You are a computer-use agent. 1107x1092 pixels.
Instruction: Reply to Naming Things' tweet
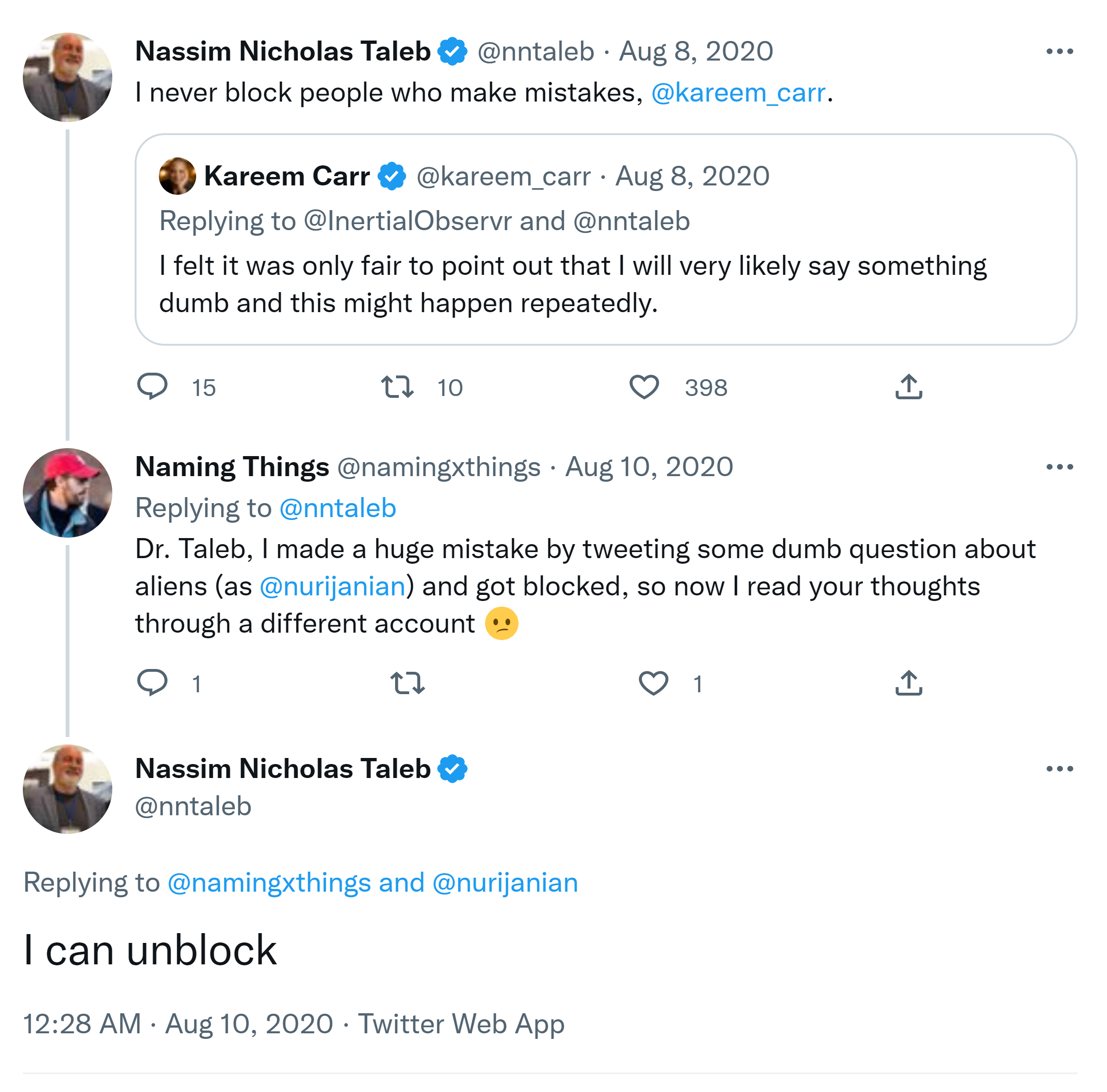coord(152,682)
